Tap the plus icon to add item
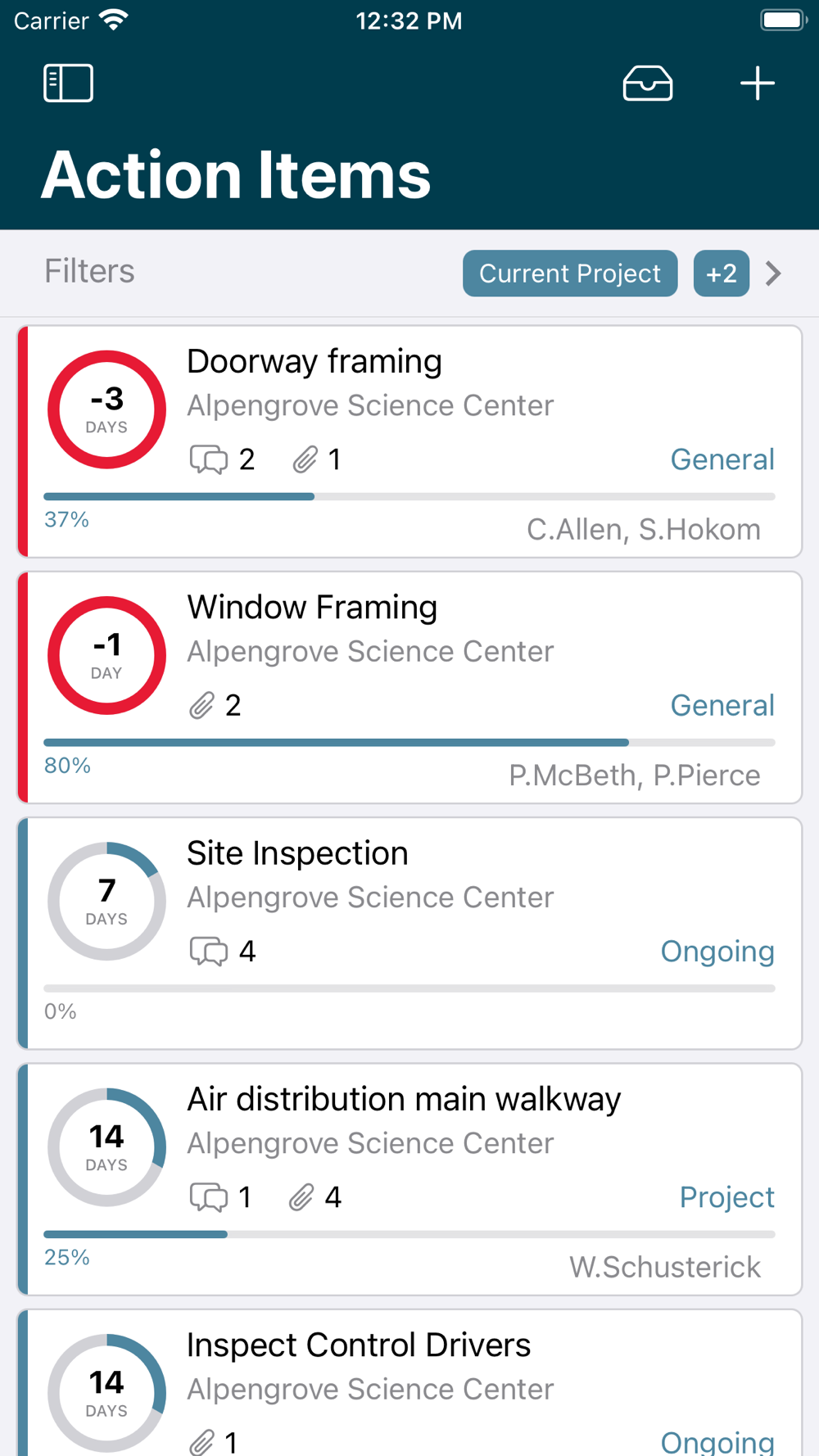This screenshot has width=819, height=1456. 757,84
